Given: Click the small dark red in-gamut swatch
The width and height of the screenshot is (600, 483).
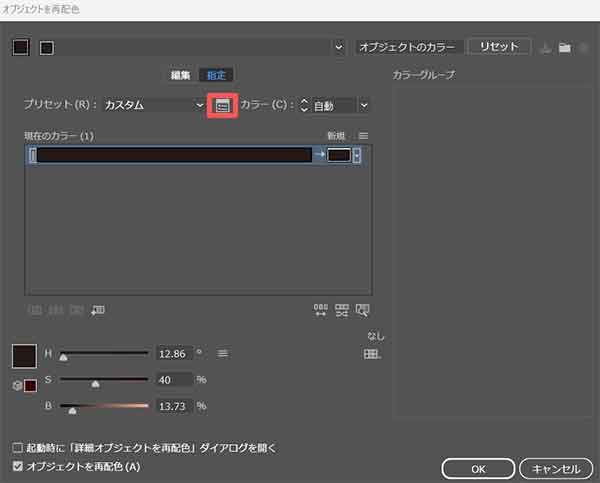Looking at the screenshot, I should click(x=31, y=385).
